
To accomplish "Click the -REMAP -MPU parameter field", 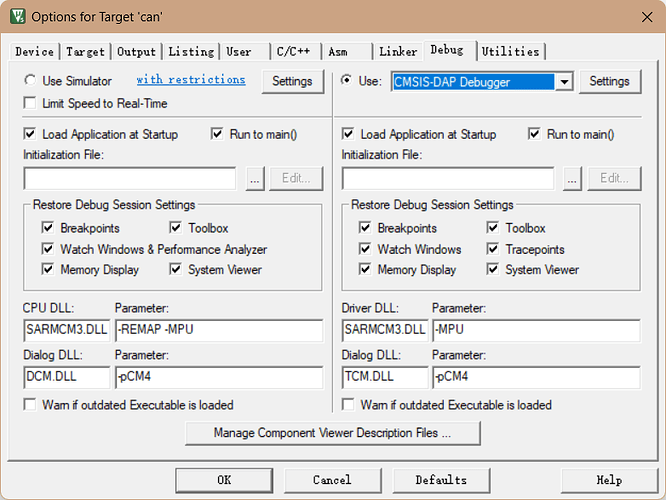I will pyautogui.click(x=219, y=331).
